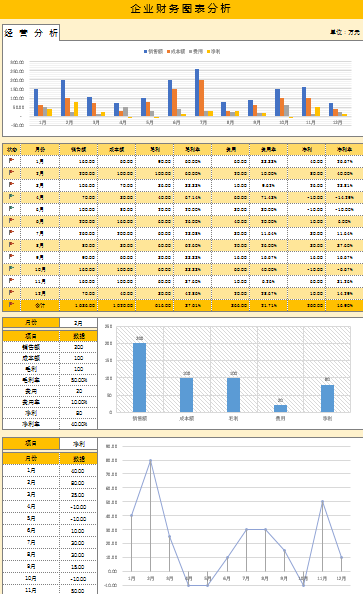
Task: Click the green status flag in the 4月 row
Action: (x=12, y=197)
